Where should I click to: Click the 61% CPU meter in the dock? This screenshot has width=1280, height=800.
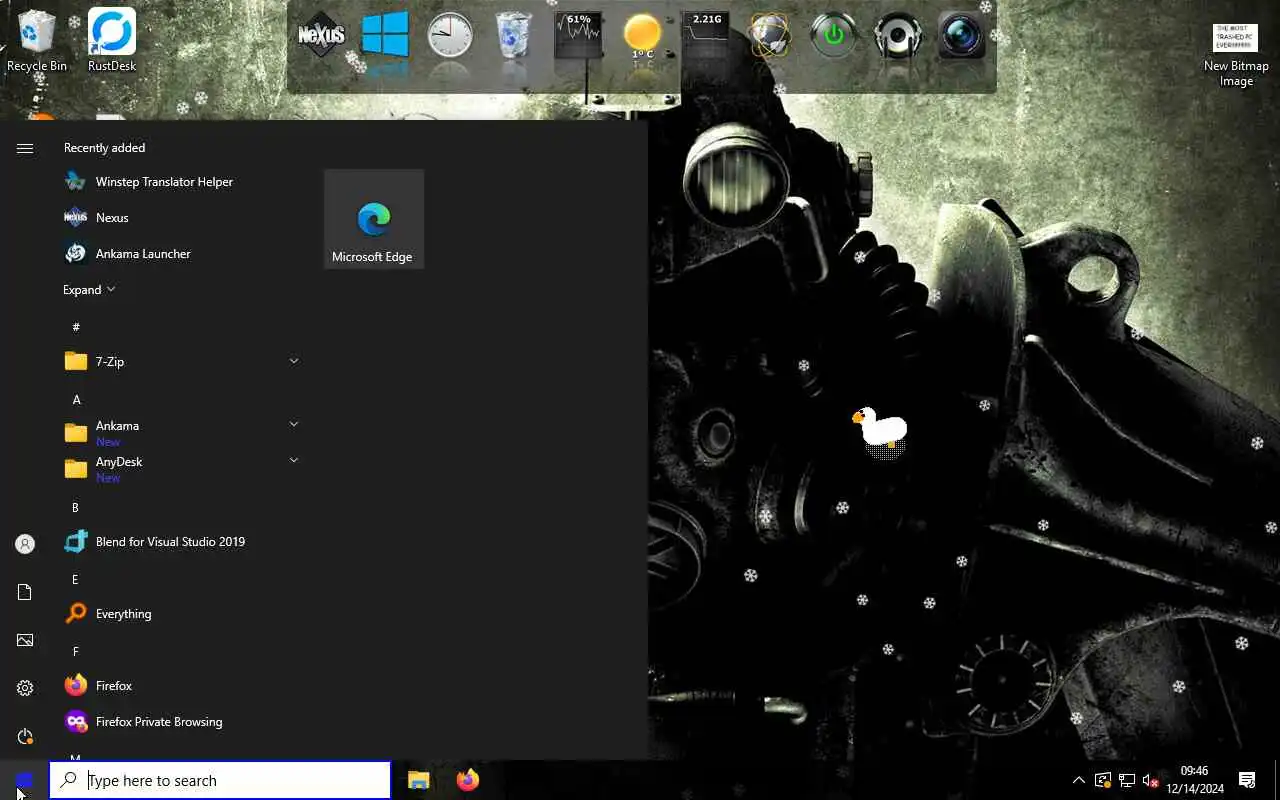point(578,36)
